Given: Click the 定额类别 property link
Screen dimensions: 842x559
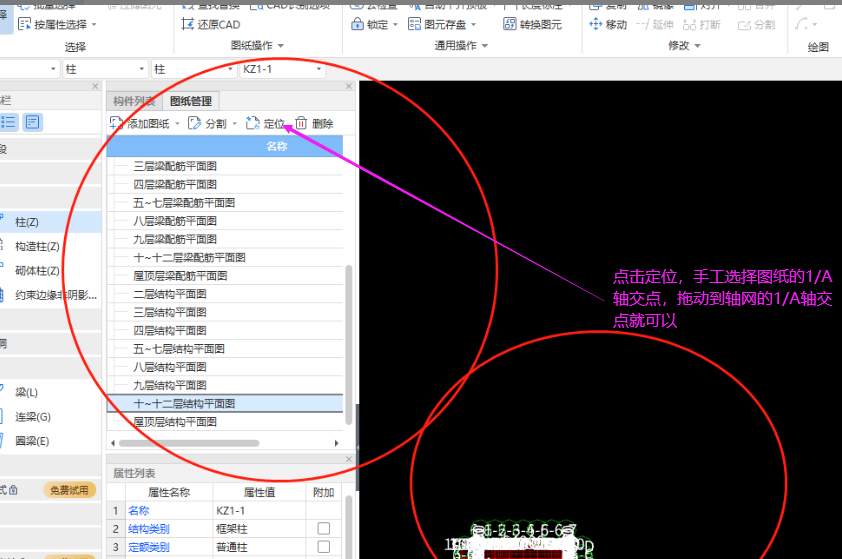Looking at the screenshot, I should click(149, 547).
